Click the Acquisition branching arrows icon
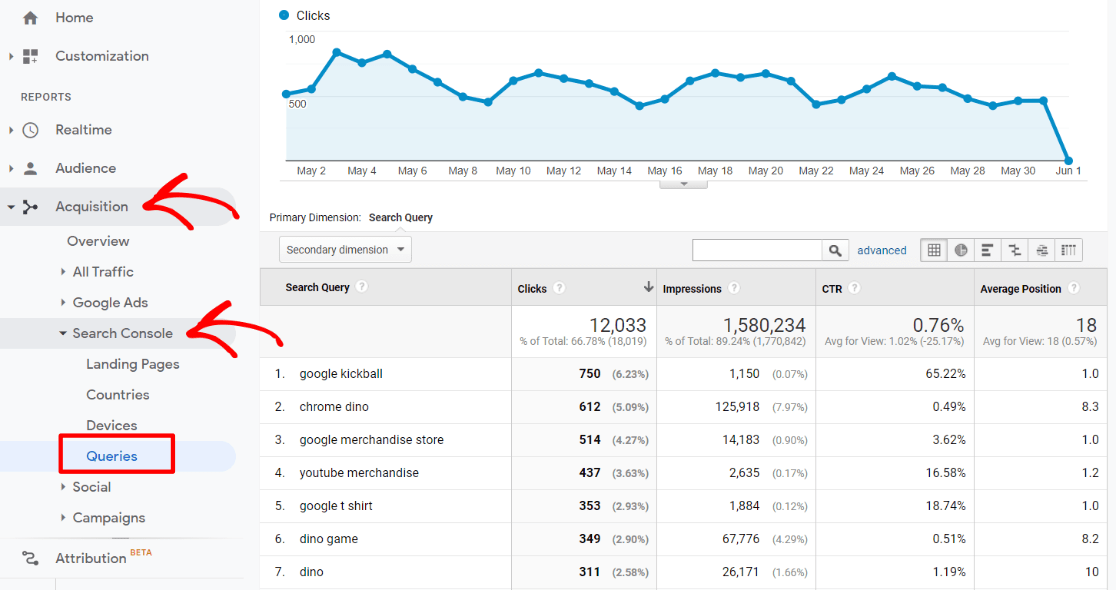1116x590 pixels. tap(30, 207)
